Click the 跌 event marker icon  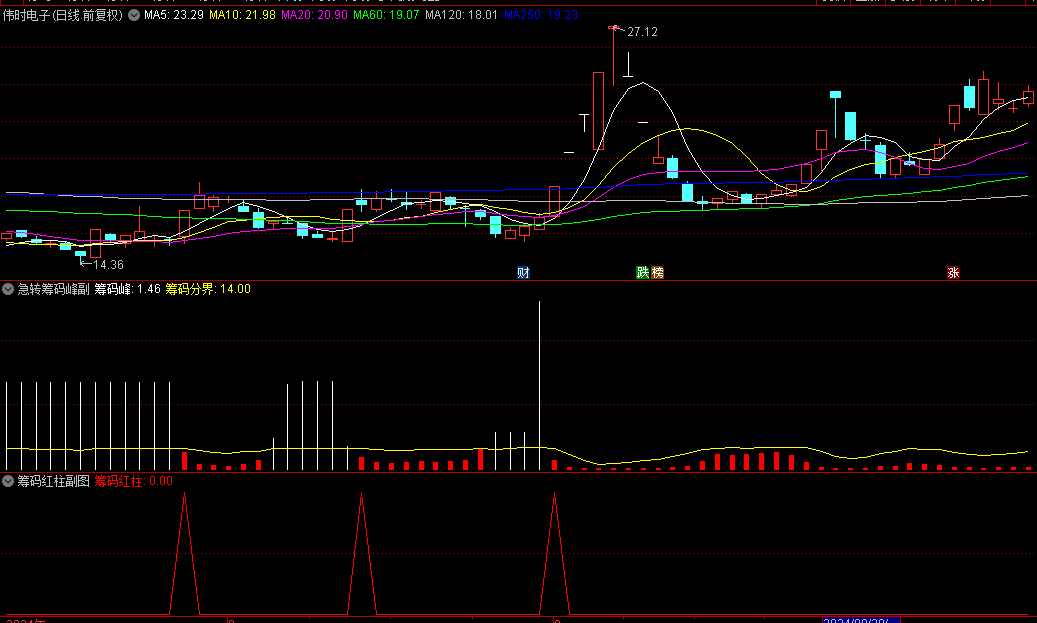643,272
